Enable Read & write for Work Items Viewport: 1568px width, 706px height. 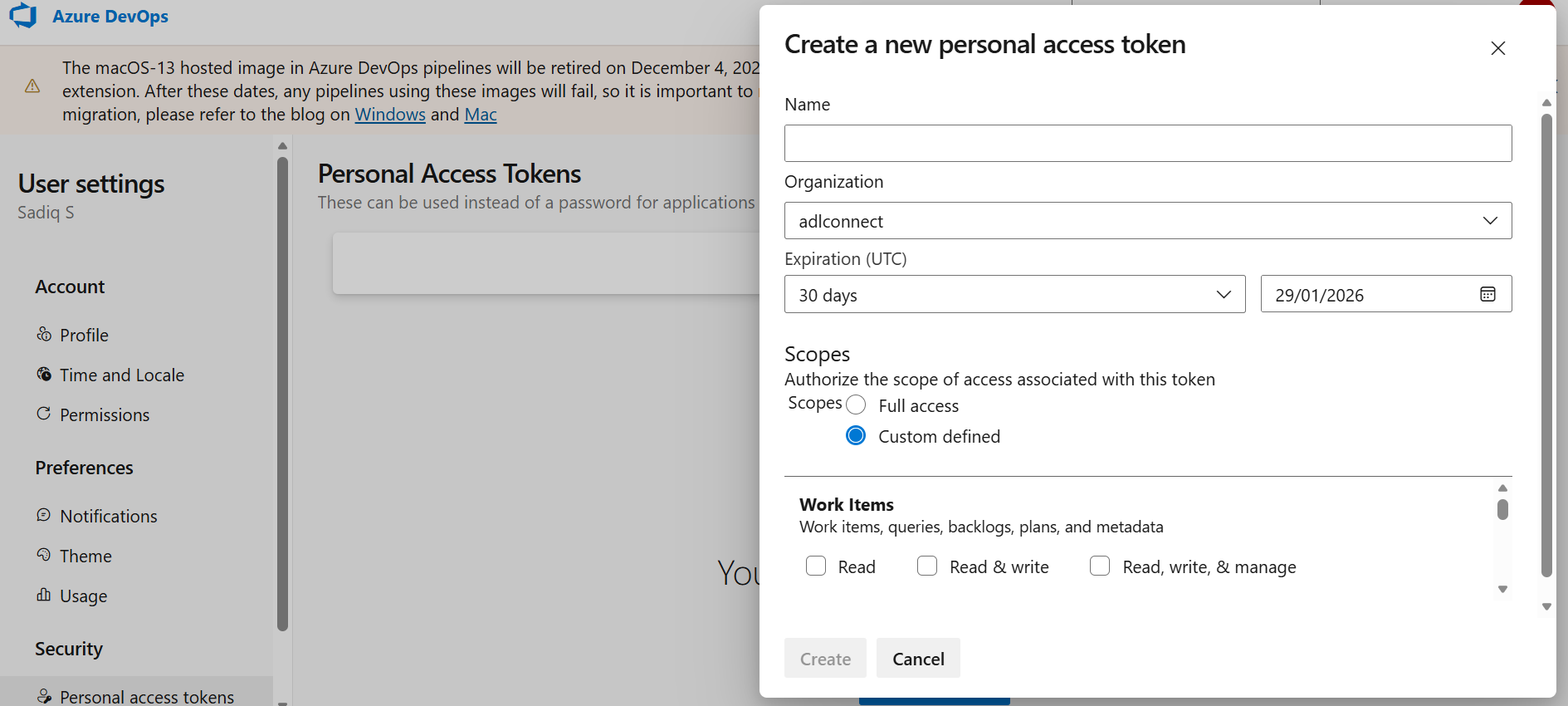[927, 566]
